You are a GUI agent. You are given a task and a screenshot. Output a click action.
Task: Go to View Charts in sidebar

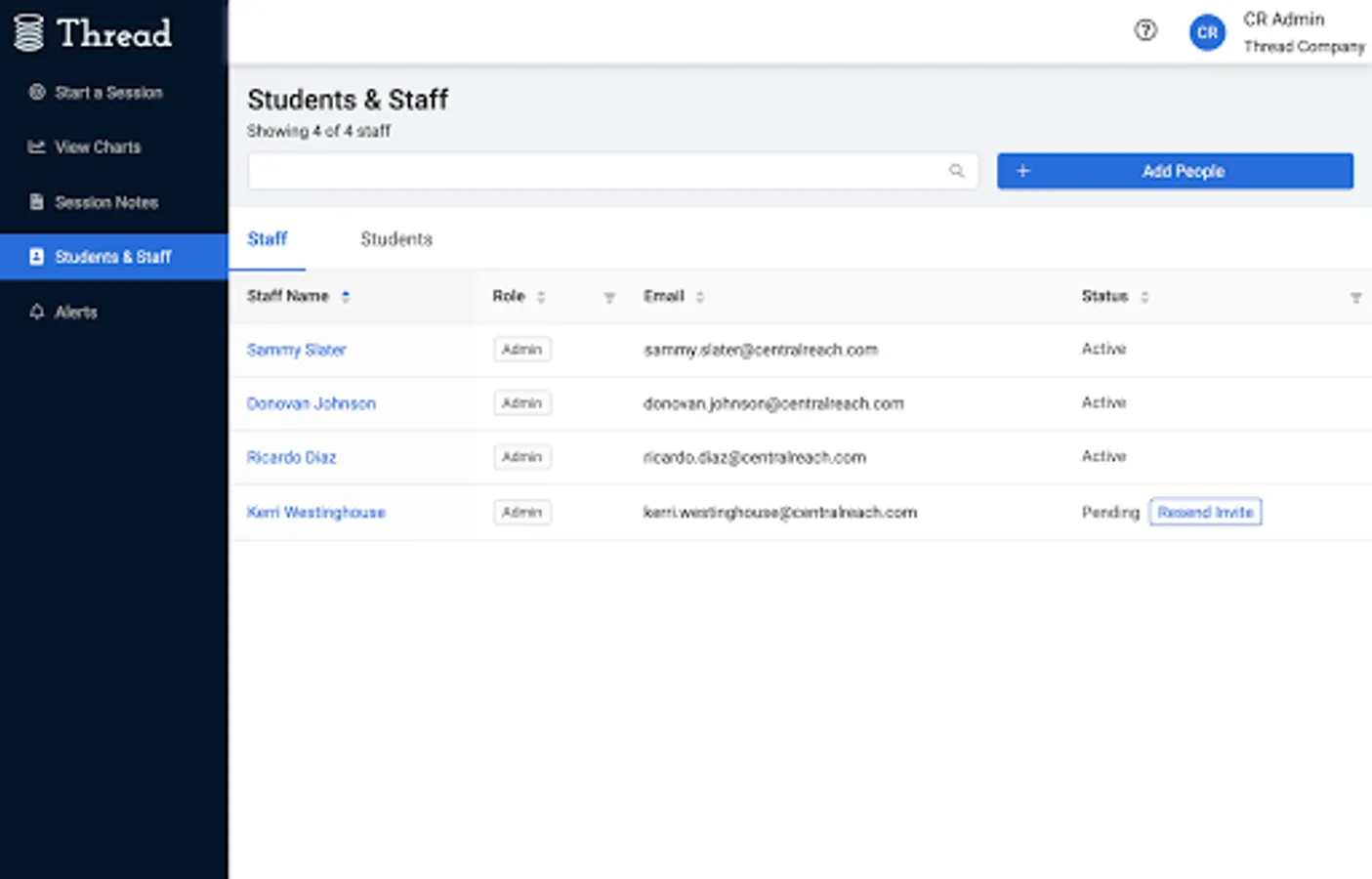(98, 147)
